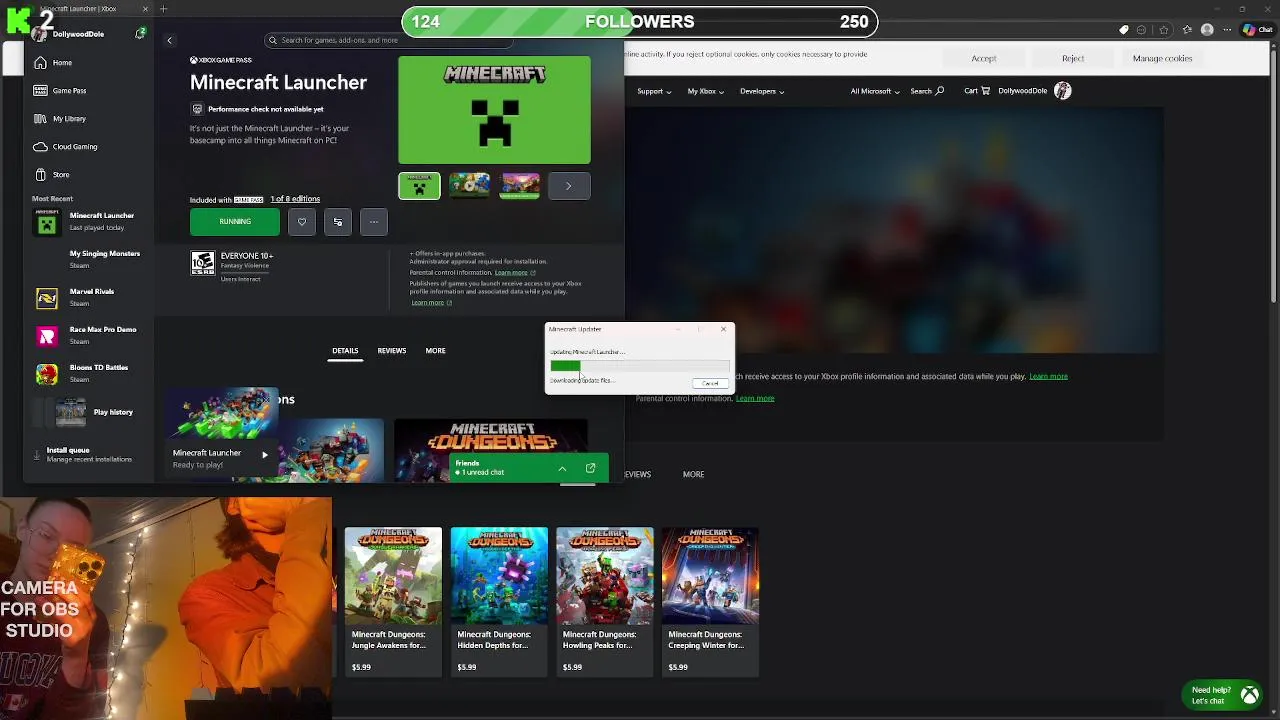Viewport: 1280px width, 720px height.
Task: Select Bloons TD Battles in Most Recent
Action: click(88, 373)
